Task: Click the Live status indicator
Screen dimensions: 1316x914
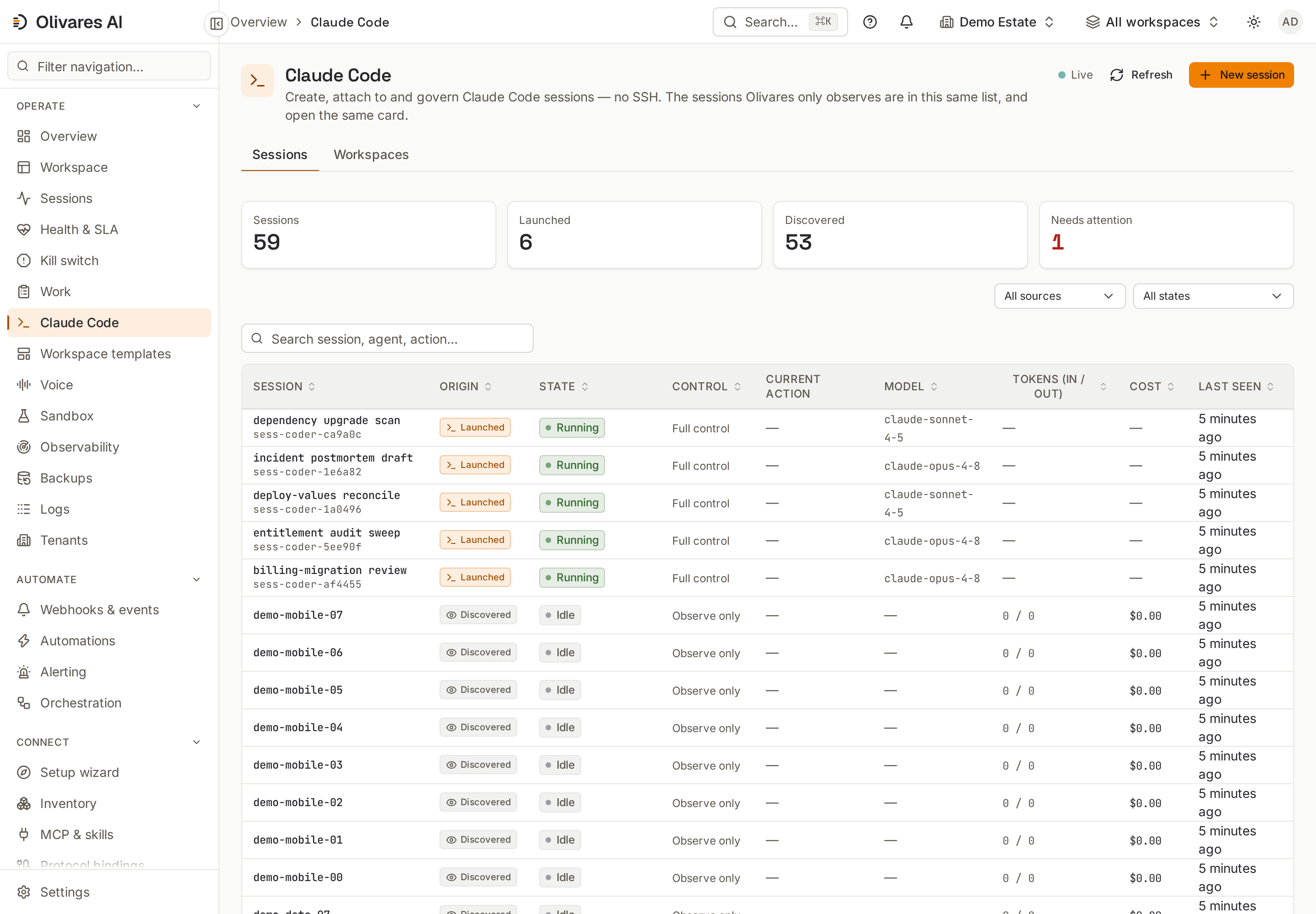Action: 1075,75
